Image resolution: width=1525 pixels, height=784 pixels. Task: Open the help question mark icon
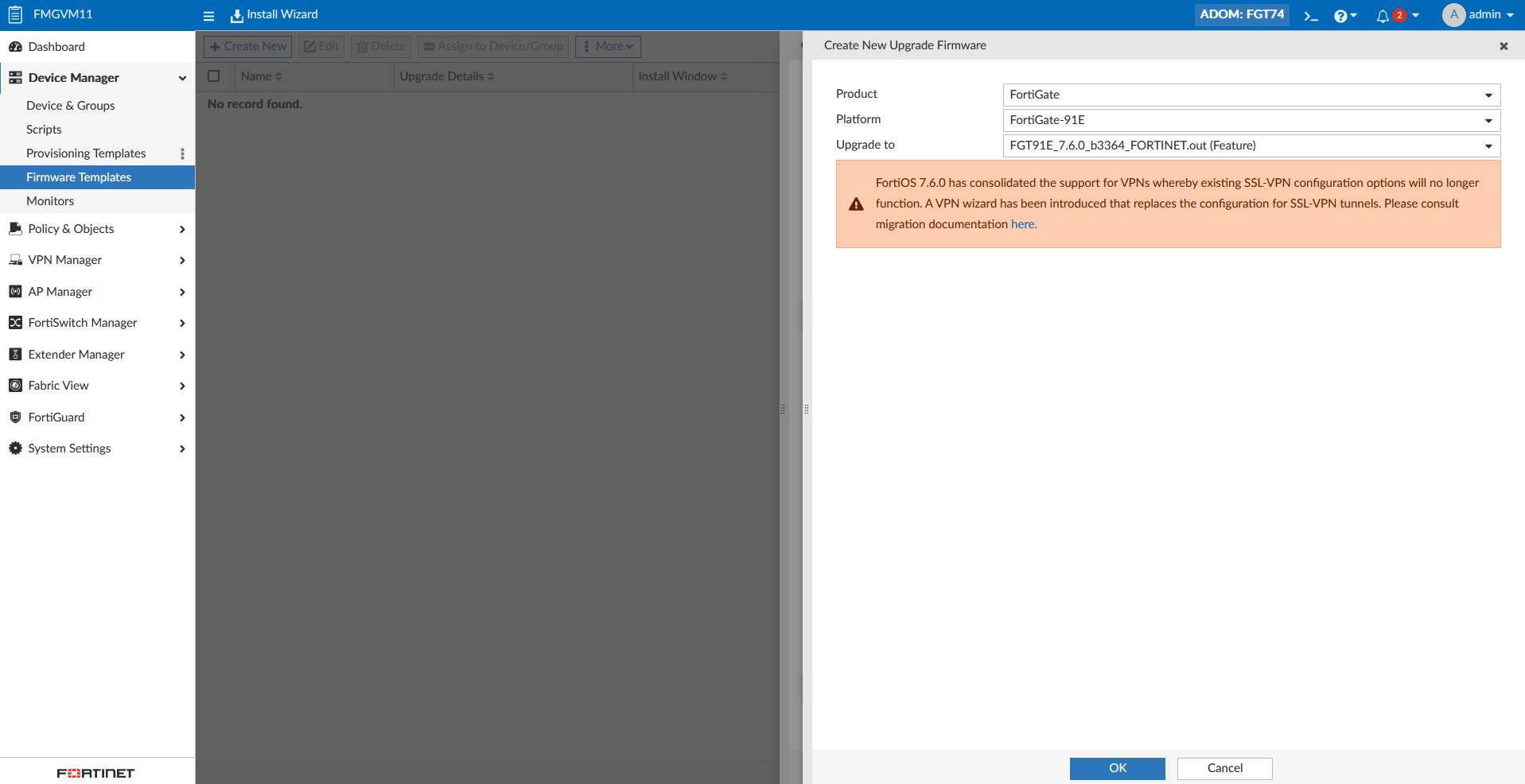(1341, 15)
